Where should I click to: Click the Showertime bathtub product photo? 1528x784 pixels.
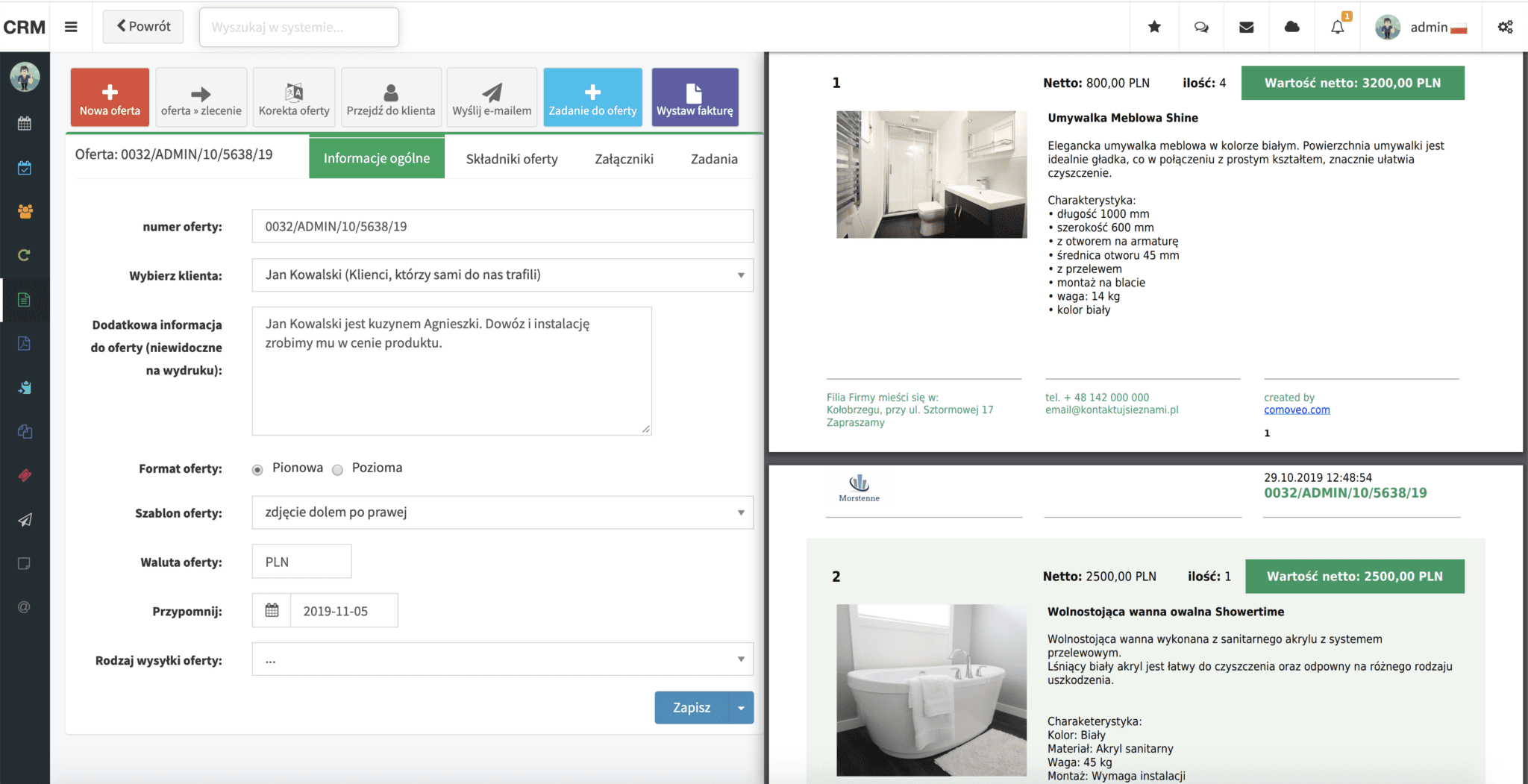coord(932,690)
